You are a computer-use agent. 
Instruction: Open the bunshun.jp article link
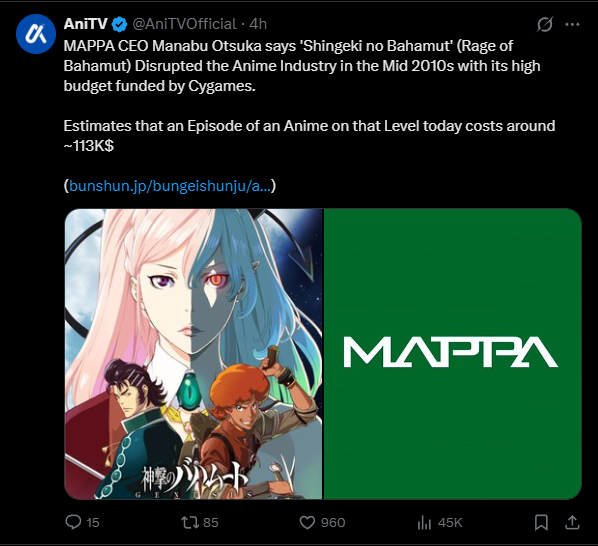pos(170,186)
